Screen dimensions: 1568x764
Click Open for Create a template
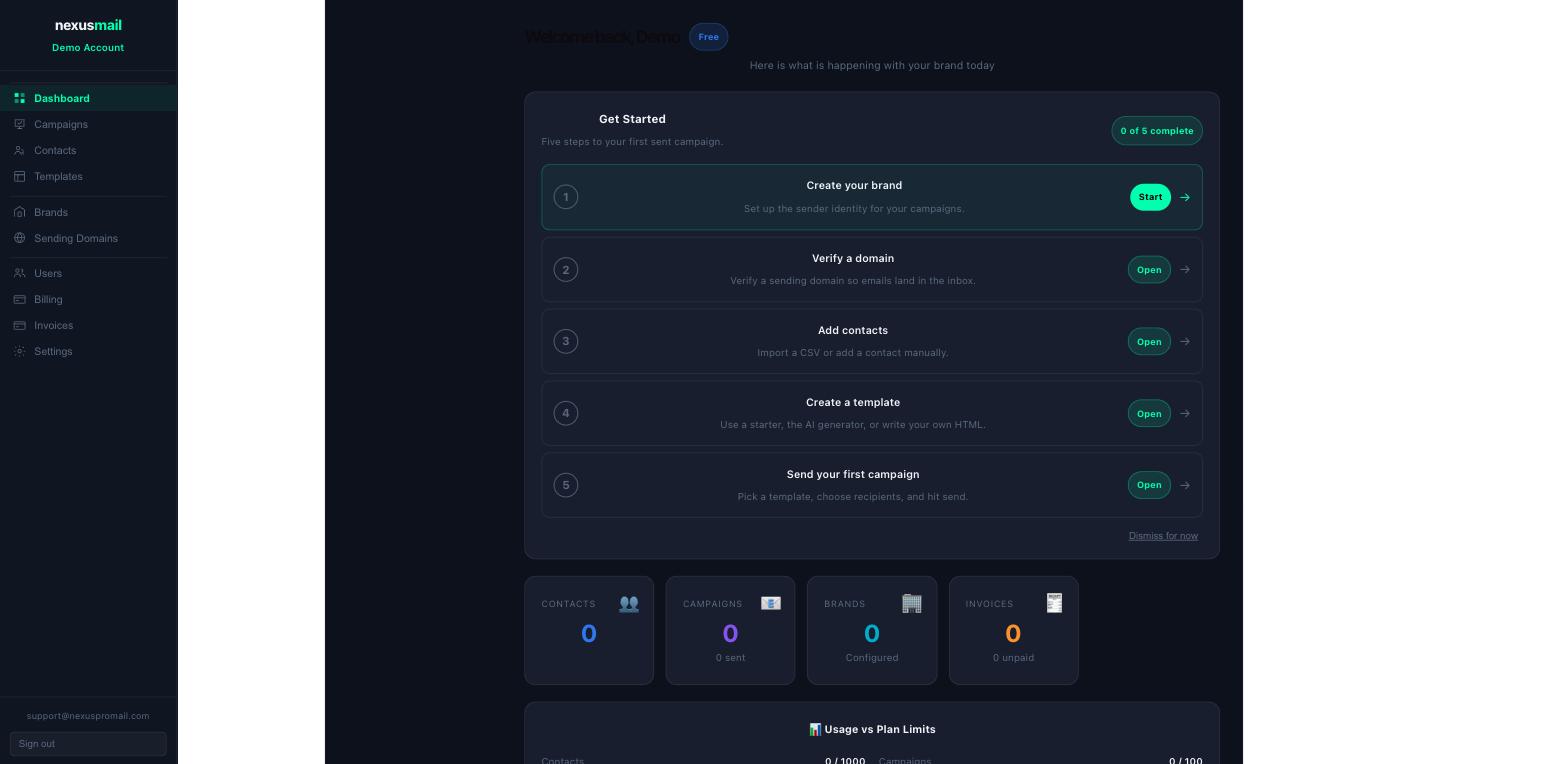(x=1149, y=413)
